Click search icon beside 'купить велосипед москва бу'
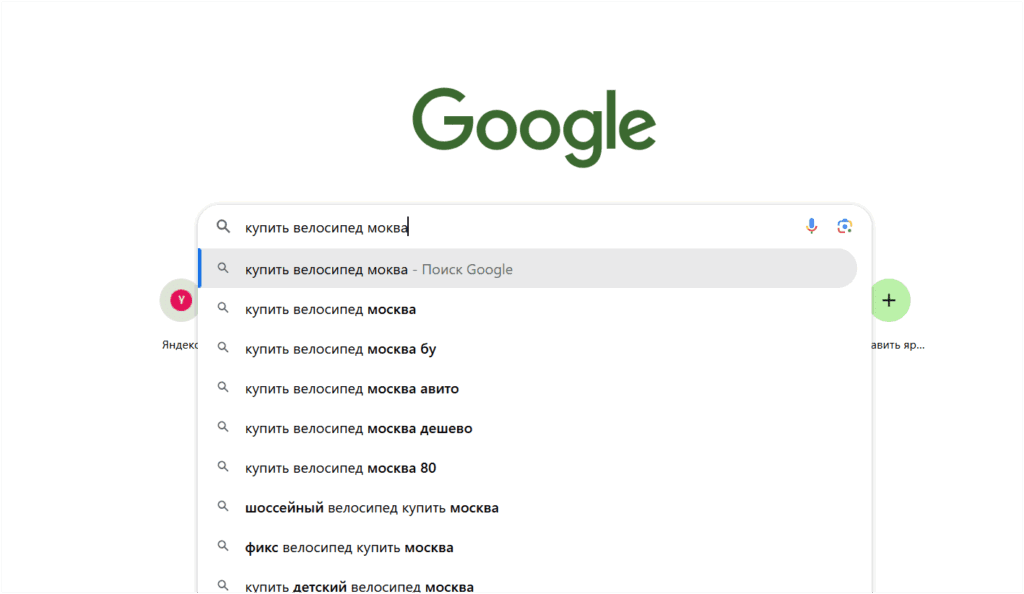This screenshot has width=1024, height=594. point(223,347)
